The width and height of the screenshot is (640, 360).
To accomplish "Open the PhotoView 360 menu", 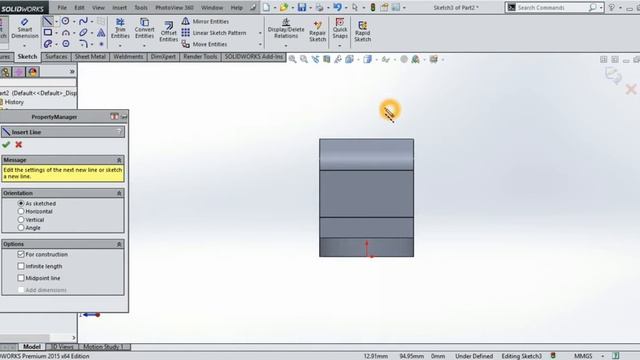I will point(174,7).
